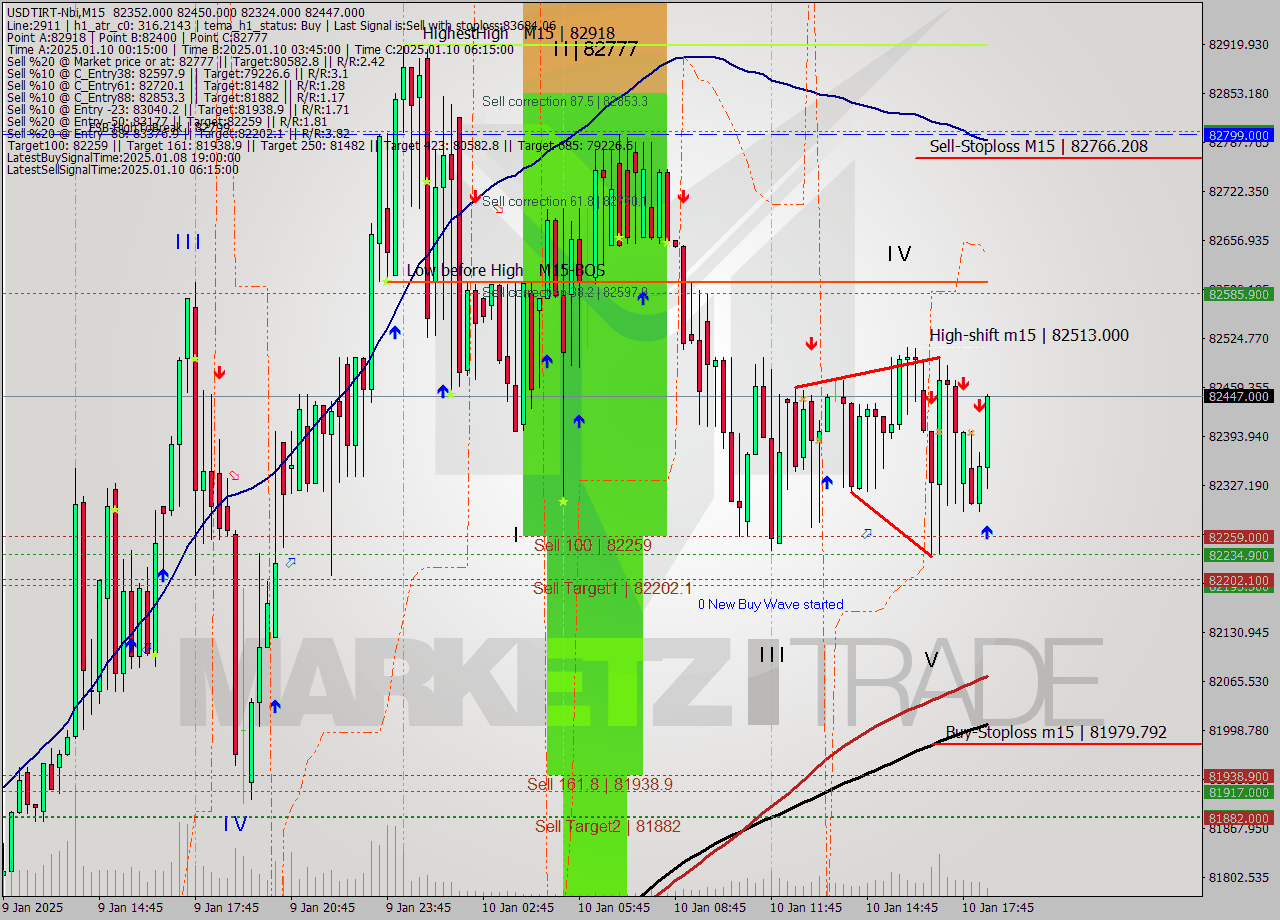1280x920 pixels.
Task: Click the 82065.530 price axis value
Action: click(x=1239, y=681)
